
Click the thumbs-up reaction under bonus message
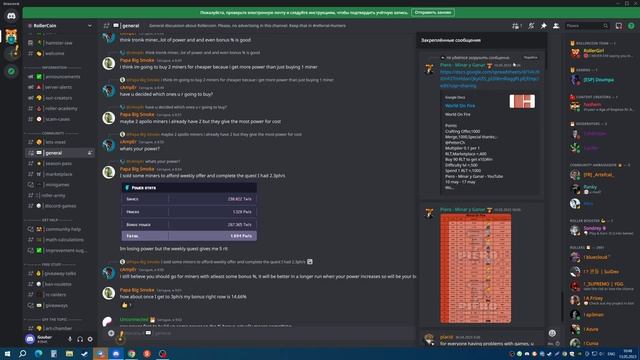pyautogui.click(x=126, y=305)
